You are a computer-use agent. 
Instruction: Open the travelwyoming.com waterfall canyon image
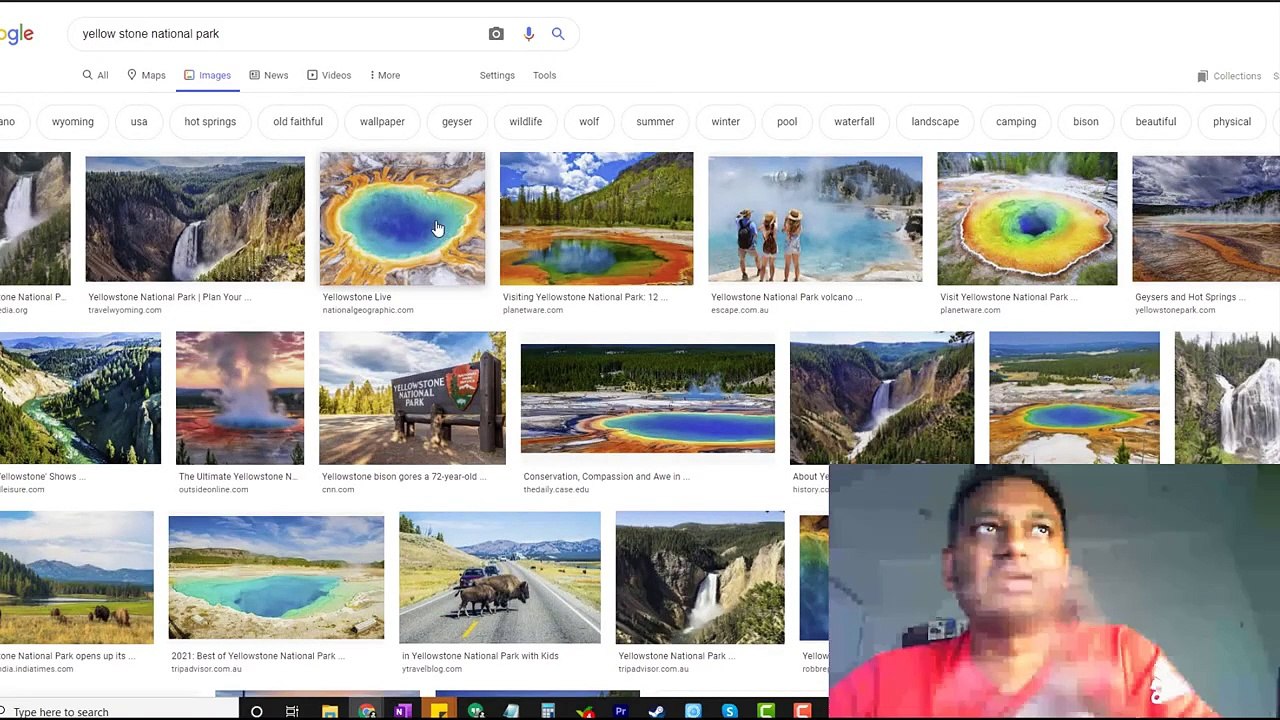195,219
